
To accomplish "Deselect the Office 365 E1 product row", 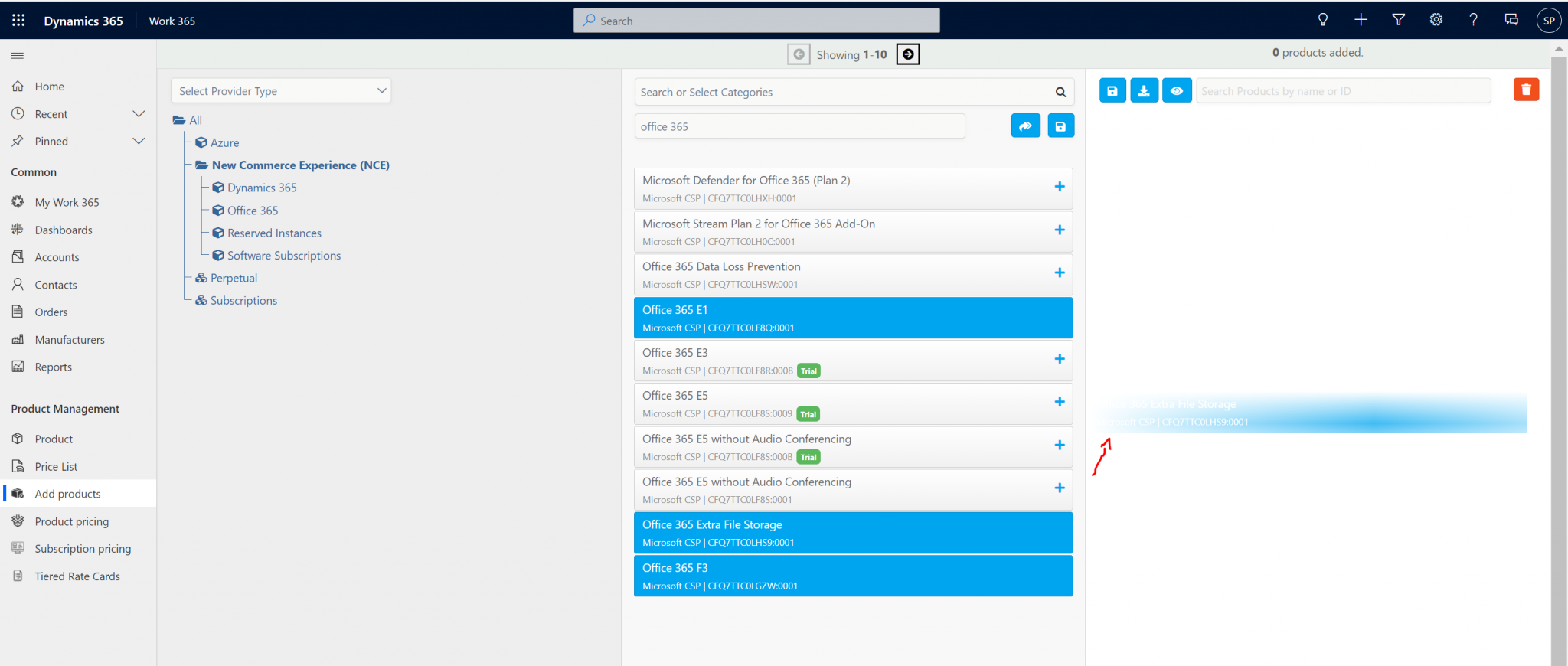I will [x=853, y=318].
